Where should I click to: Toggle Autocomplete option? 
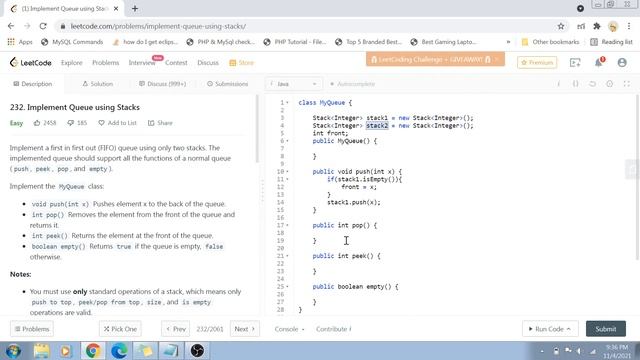[x=352, y=84]
